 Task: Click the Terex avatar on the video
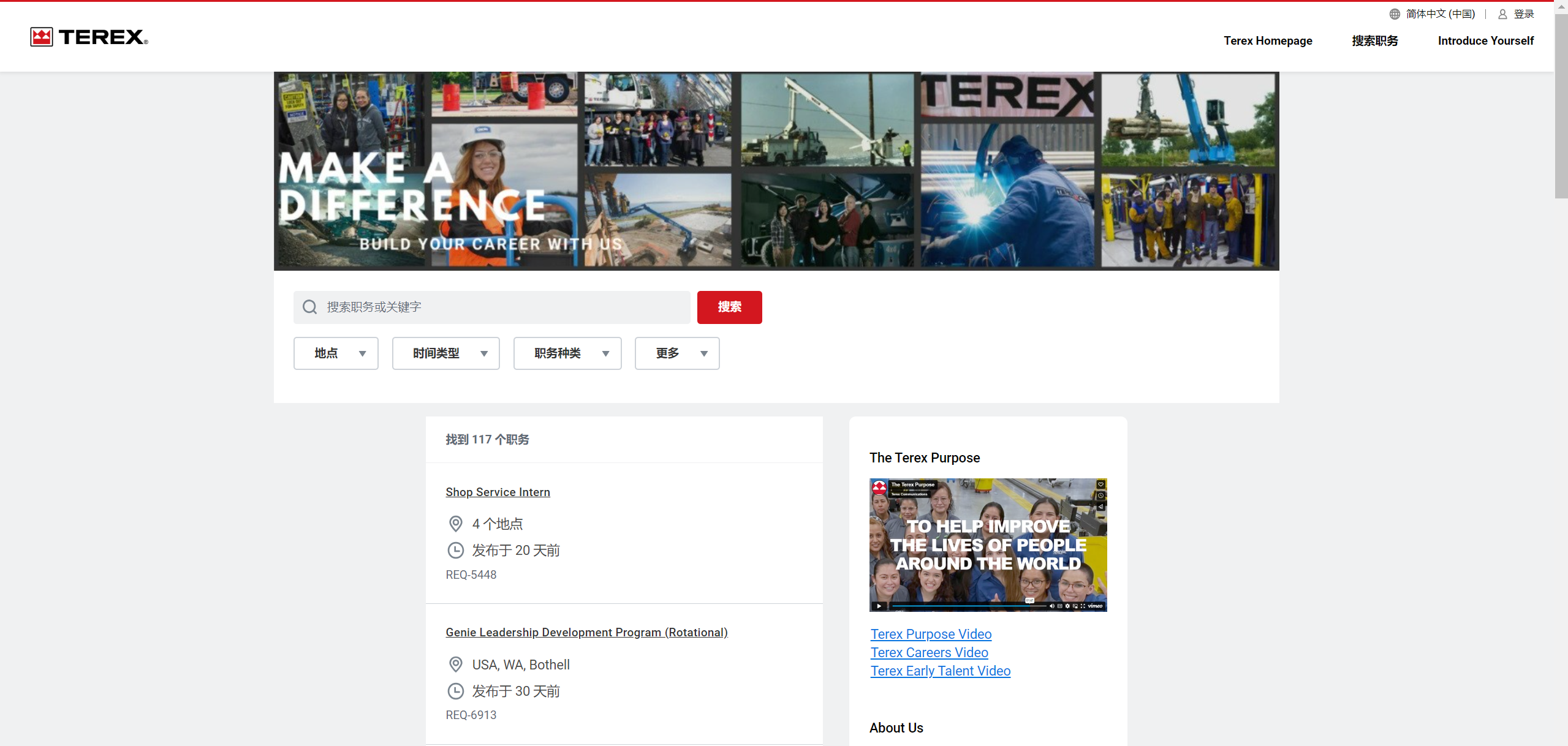(x=879, y=488)
